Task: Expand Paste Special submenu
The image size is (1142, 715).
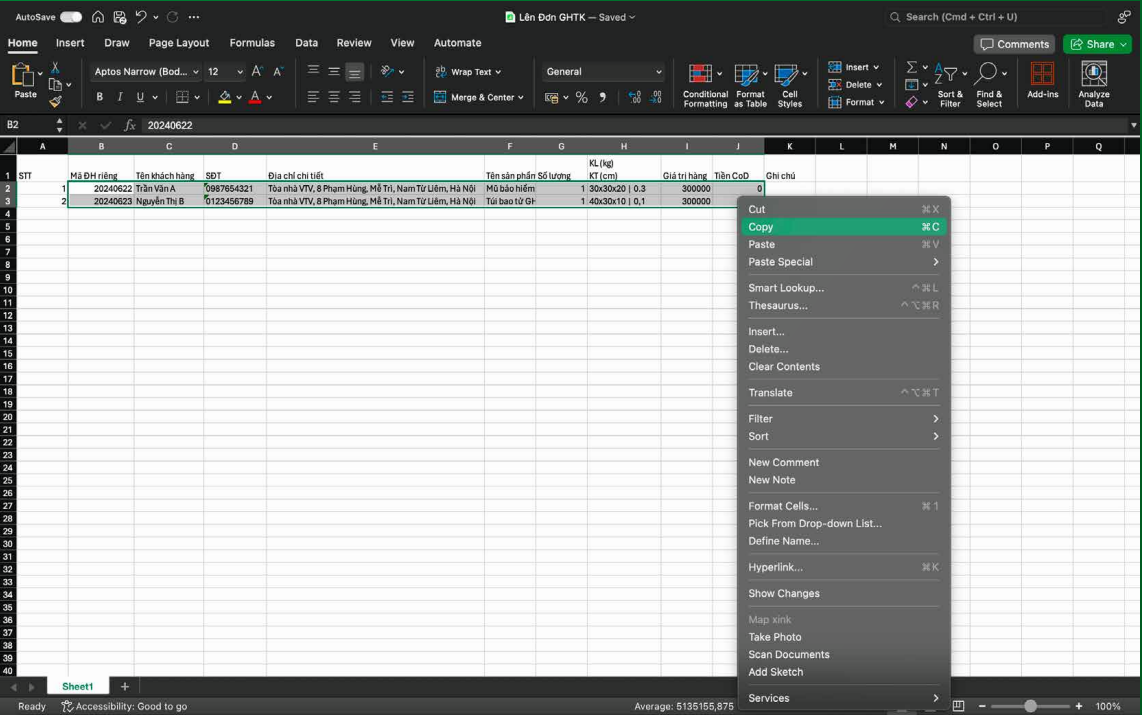Action: pos(843,262)
